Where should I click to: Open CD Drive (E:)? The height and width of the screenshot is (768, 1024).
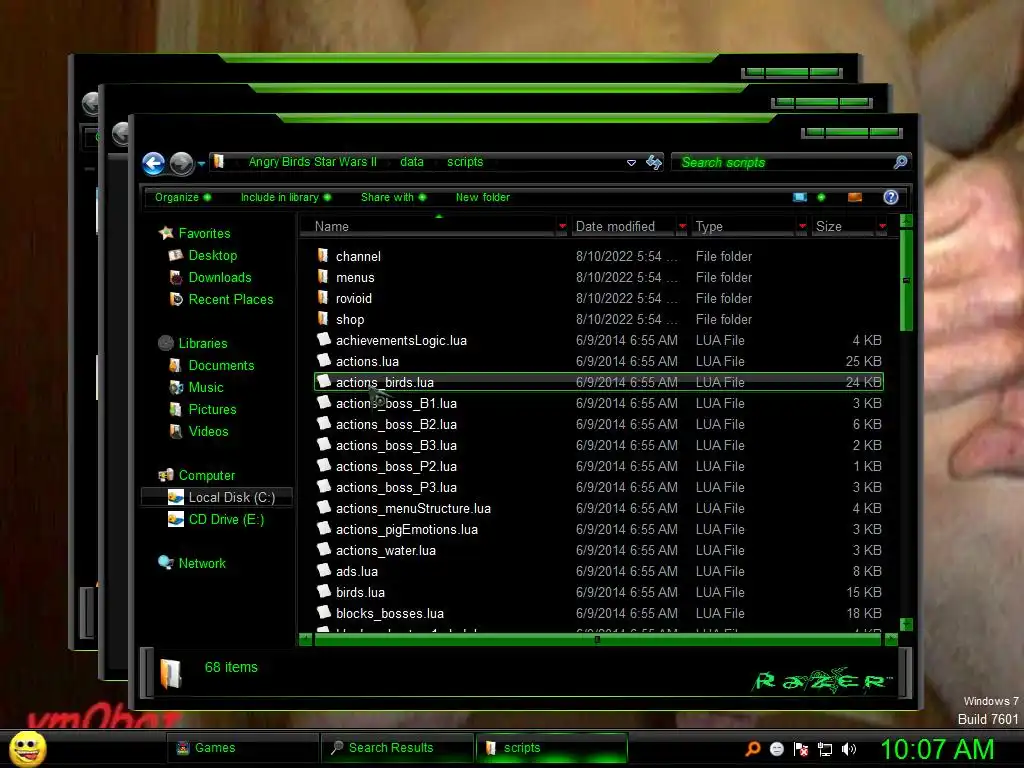227,520
